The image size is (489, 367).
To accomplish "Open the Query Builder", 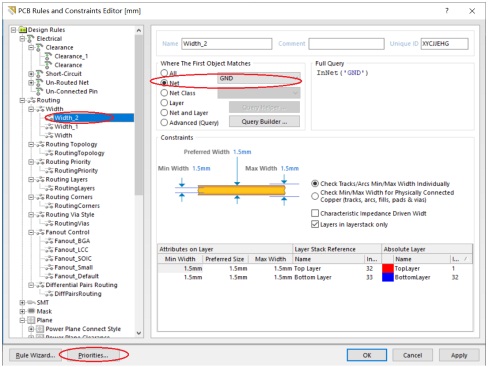I will click(264, 122).
